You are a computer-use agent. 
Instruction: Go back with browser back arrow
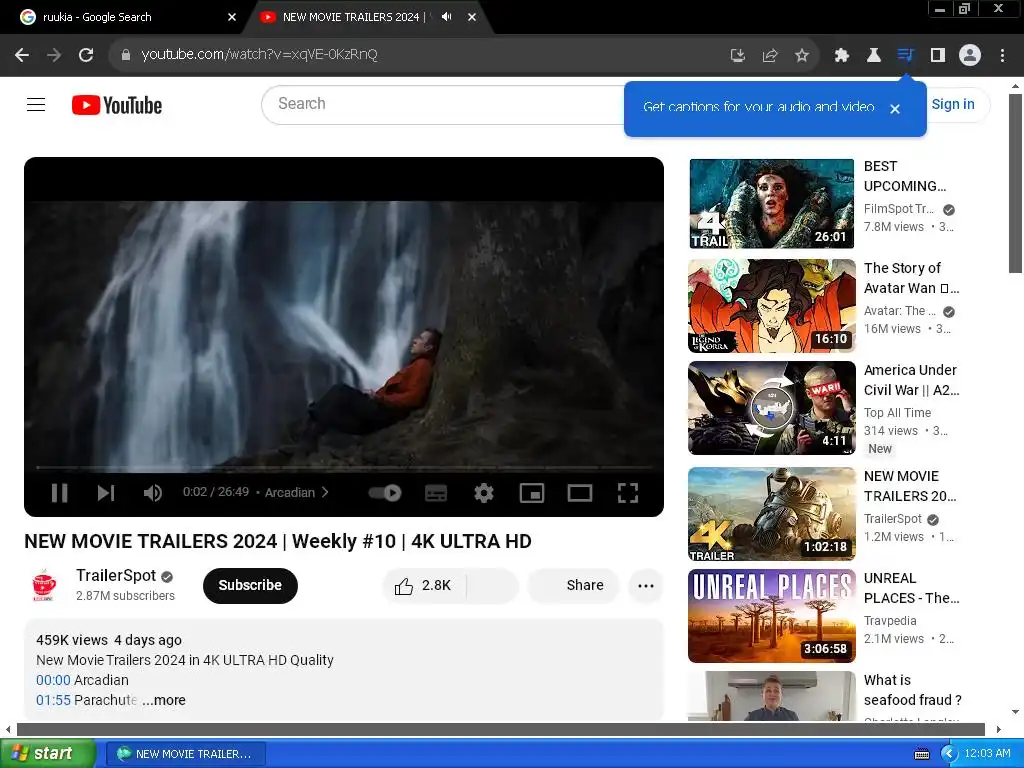[22, 55]
